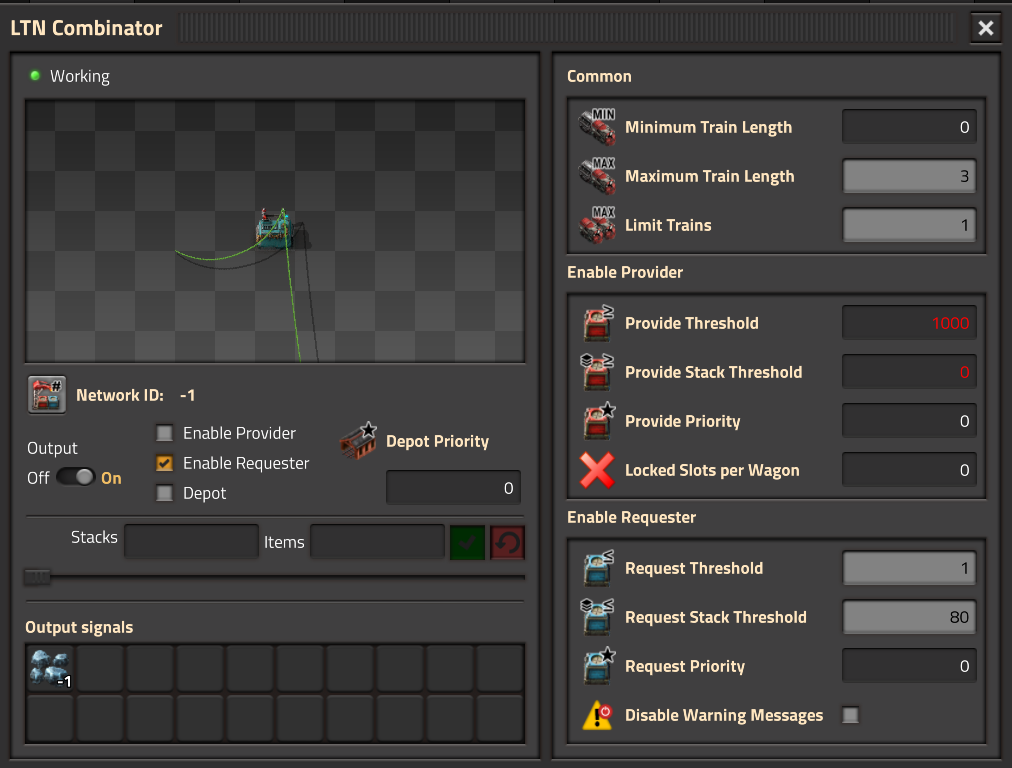Image resolution: width=1012 pixels, height=768 pixels.
Task: Enable the Provider checkbox
Action: (165, 432)
